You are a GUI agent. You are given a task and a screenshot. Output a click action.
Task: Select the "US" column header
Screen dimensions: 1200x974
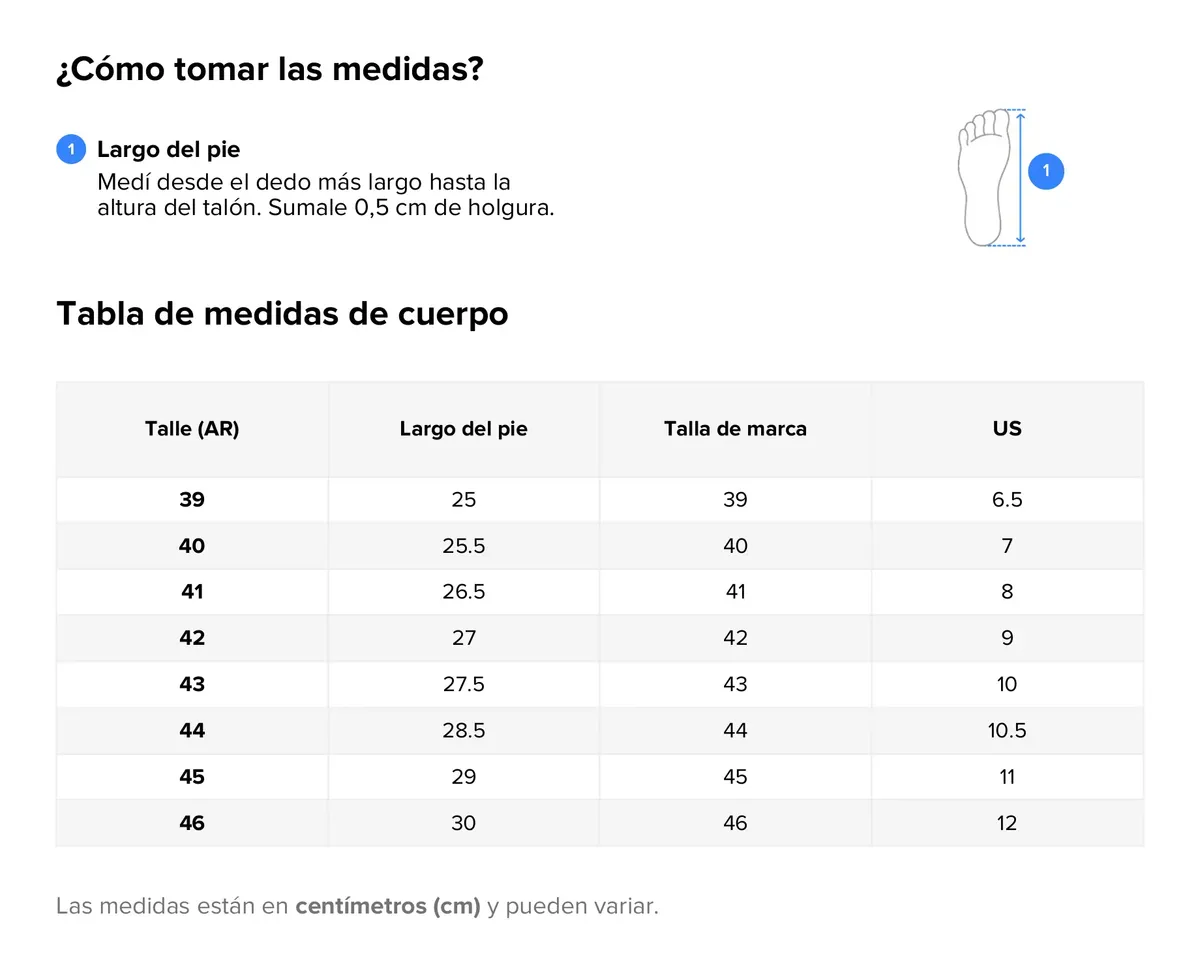point(1007,429)
